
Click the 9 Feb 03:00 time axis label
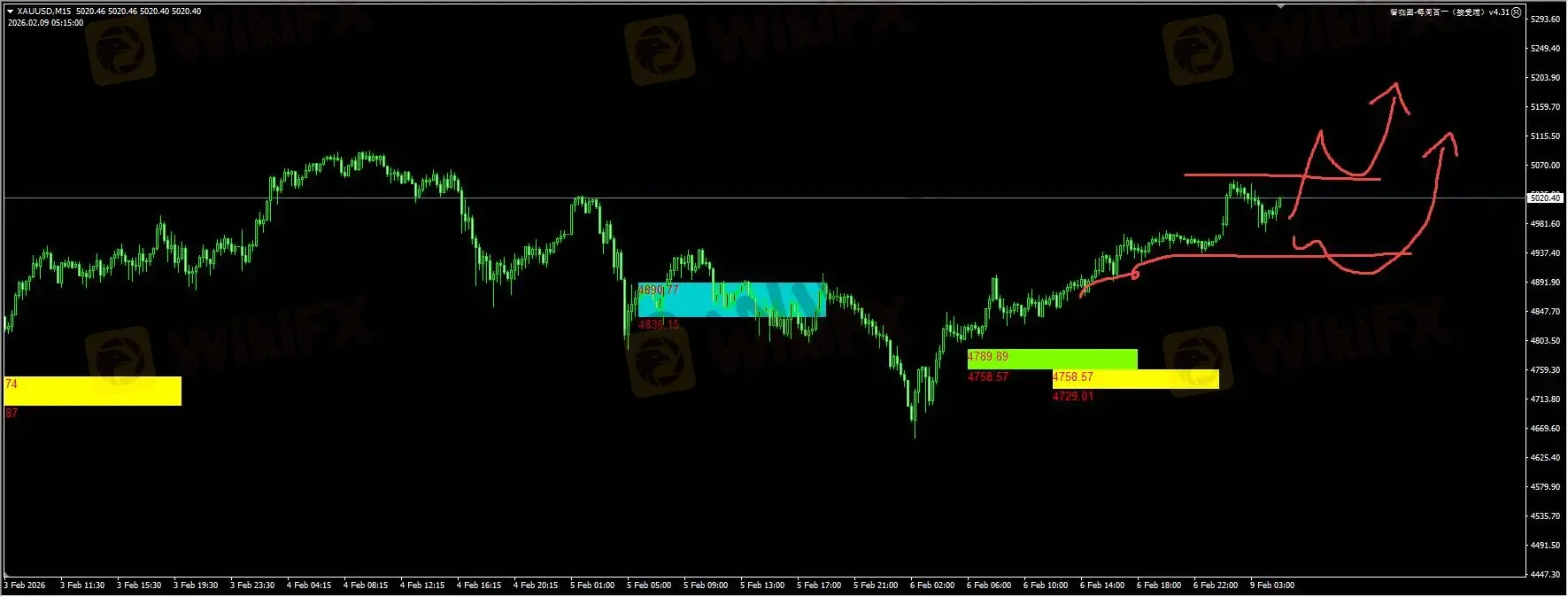(x=1272, y=585)
